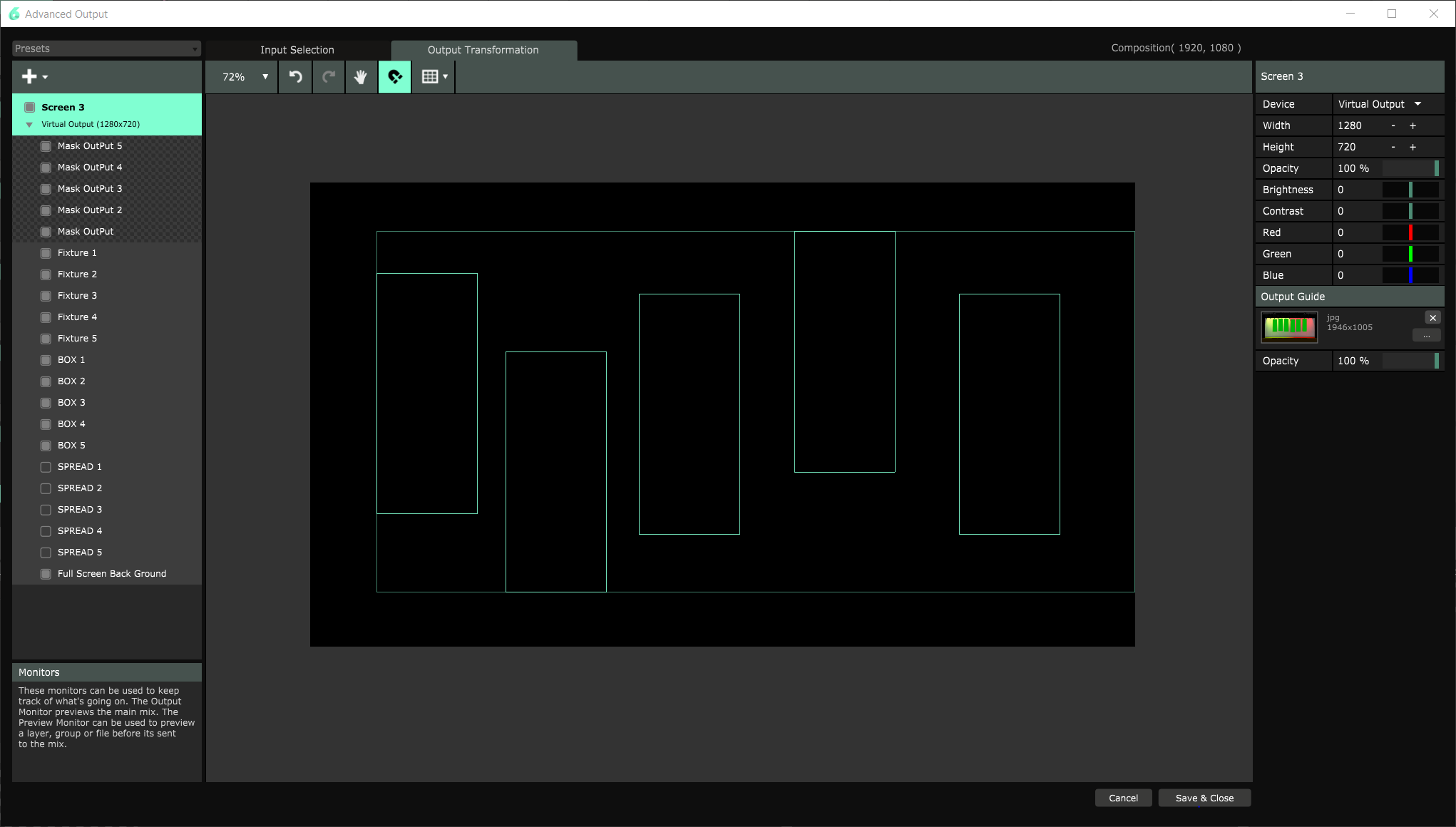Switch to the Input Selection tab
The image size is (1456, 827).
[297, 50]
